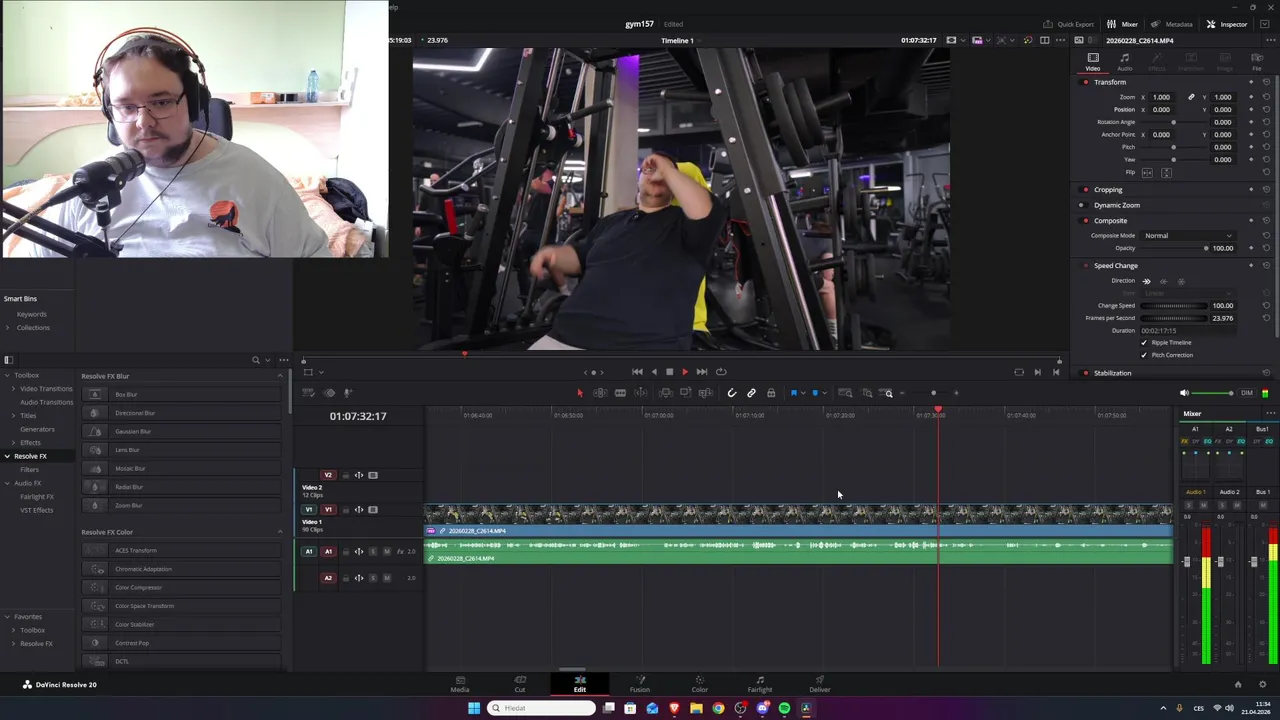Select the arrow Selection Mode tool
1280x720 pixels.
click(579, 393)
